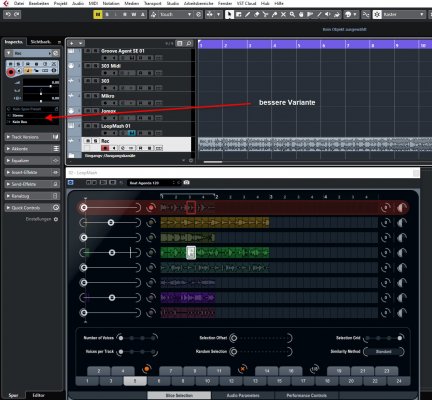The height and width of the screenshot is (400, 432).
Task: Click the play tool speaker icon
Action: [328, 14]
